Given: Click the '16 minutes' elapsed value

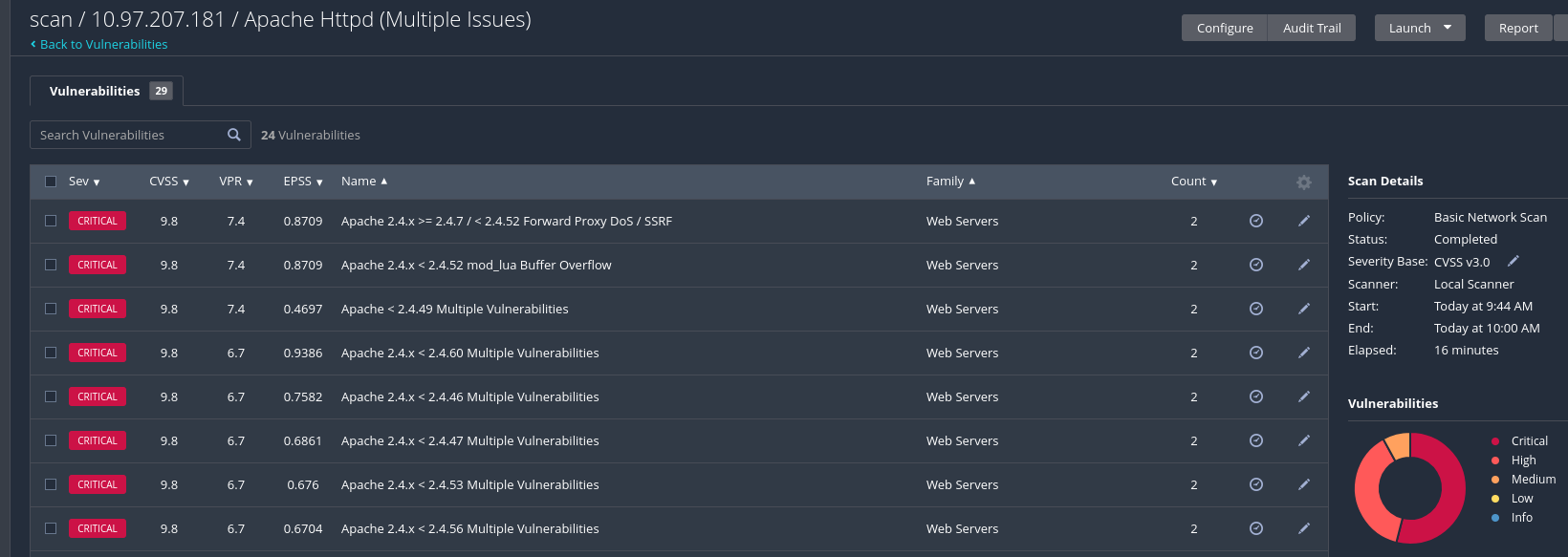Looking at the screenshot, I should [x=1467, y=350].
